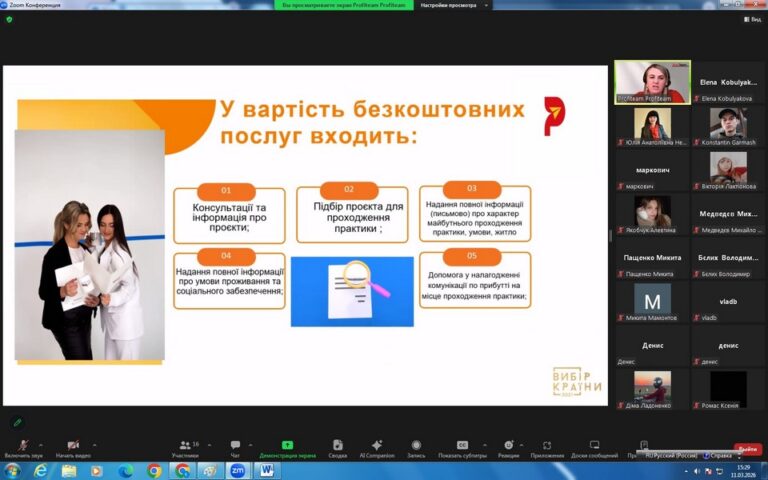Open the Сводка summary tool
768x480 pixels.
point(338,447)
